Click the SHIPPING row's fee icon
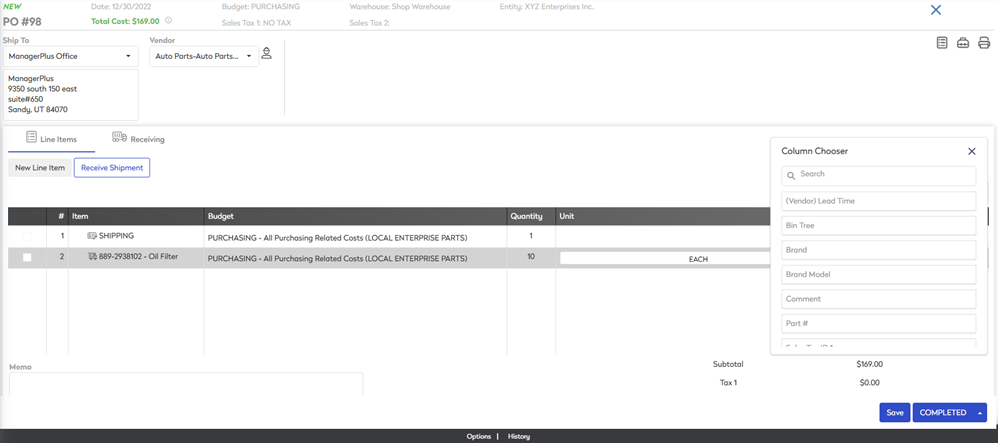999x443 pixels. pos(92,236)
